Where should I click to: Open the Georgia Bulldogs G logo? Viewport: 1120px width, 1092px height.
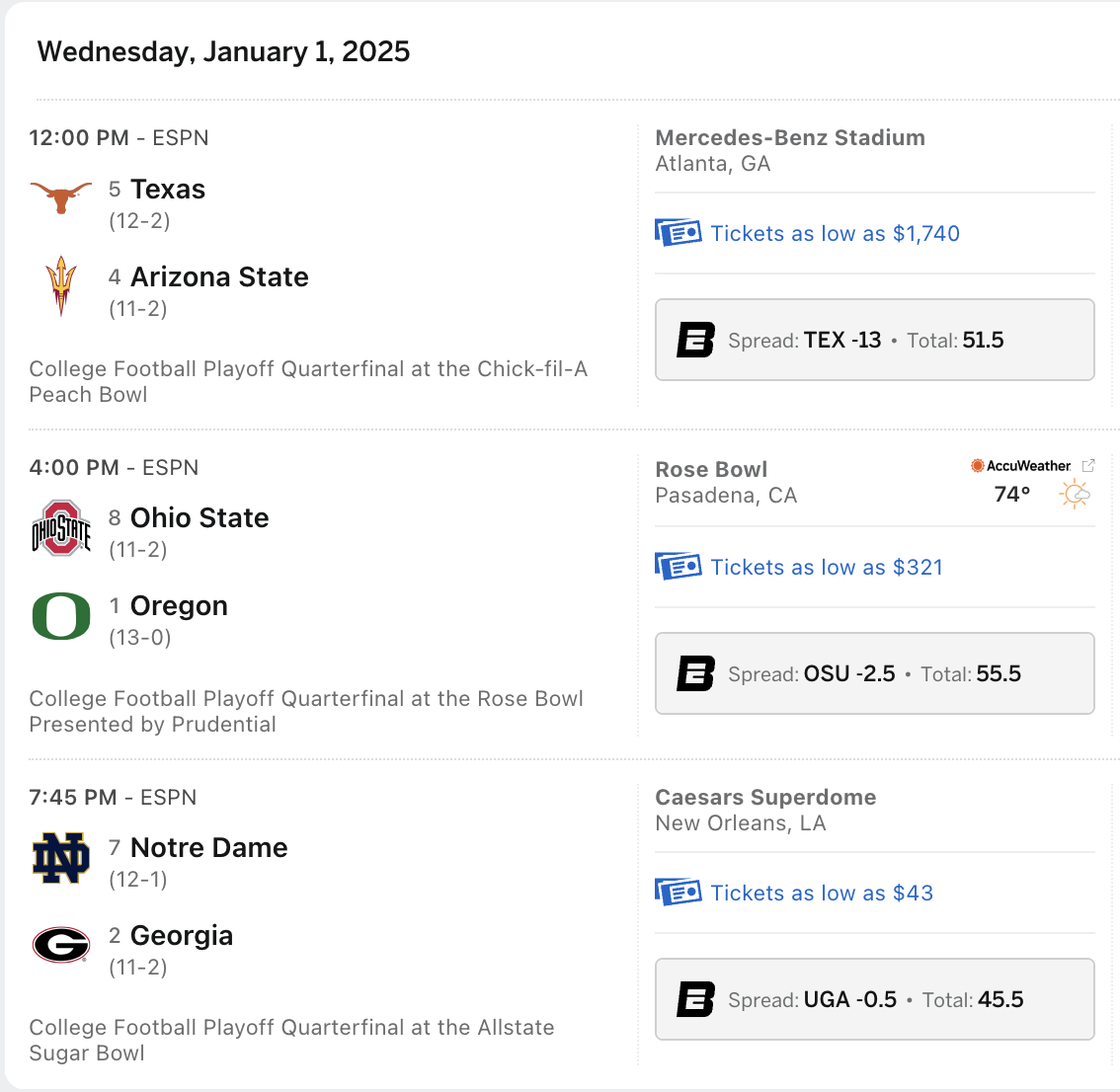(61, 945)
